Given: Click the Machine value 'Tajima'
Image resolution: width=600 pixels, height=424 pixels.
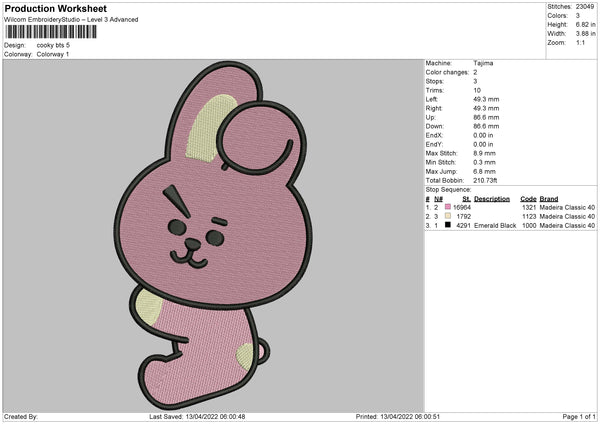Looking at the screenshot, I should pos(483,63).
